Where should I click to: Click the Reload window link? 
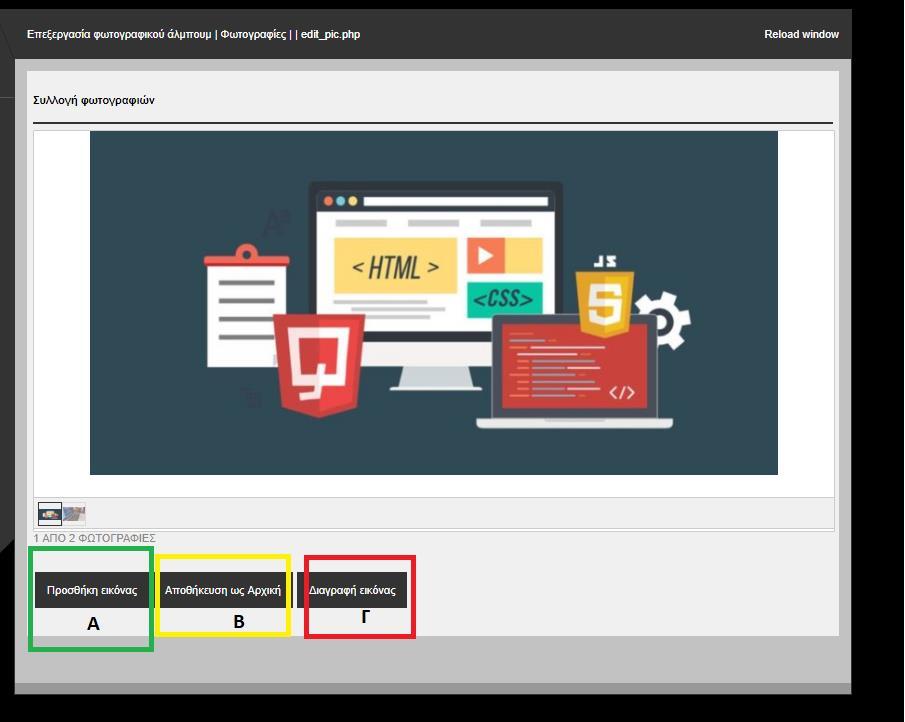801,34
